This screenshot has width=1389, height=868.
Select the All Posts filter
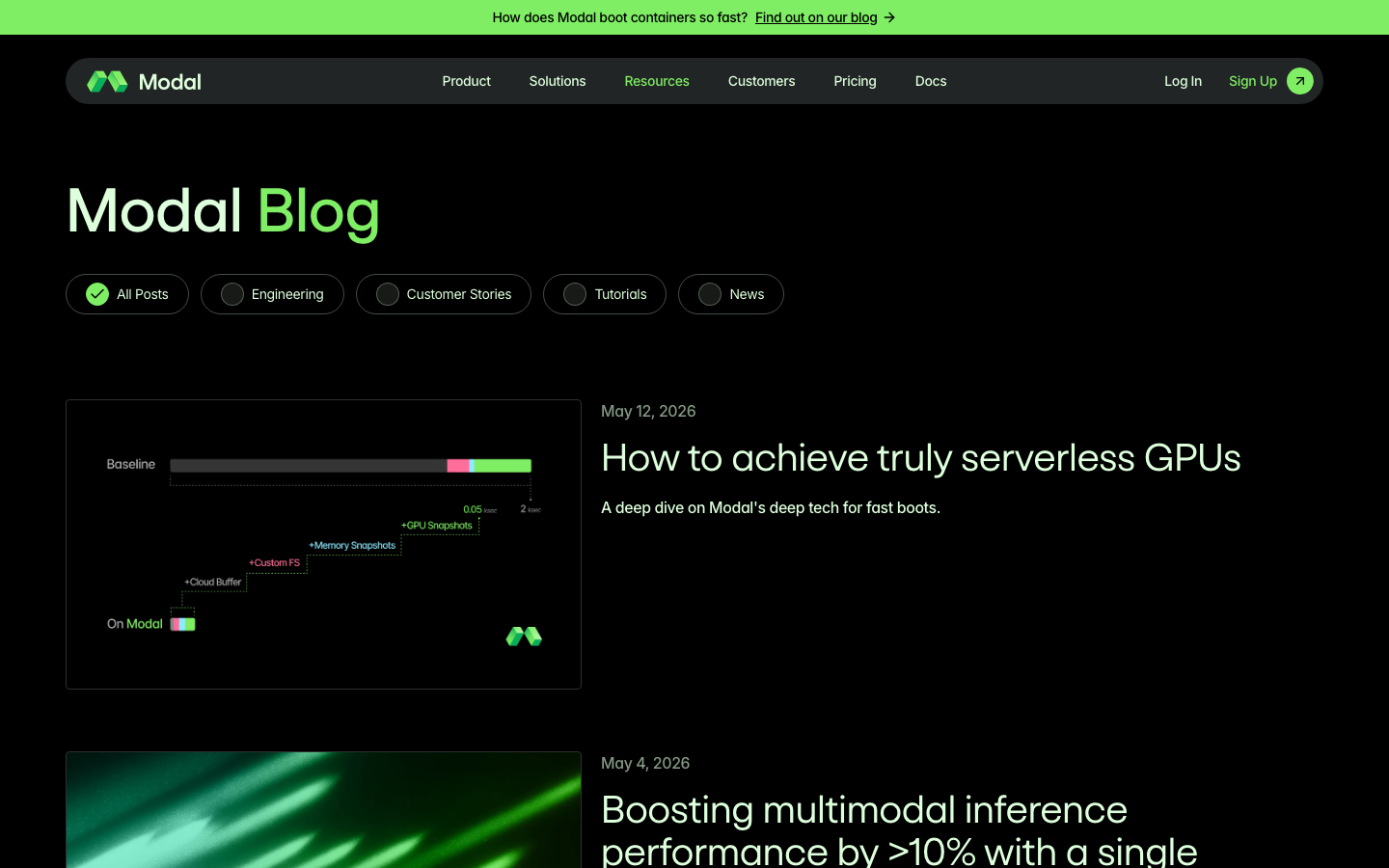pos(127,294)
